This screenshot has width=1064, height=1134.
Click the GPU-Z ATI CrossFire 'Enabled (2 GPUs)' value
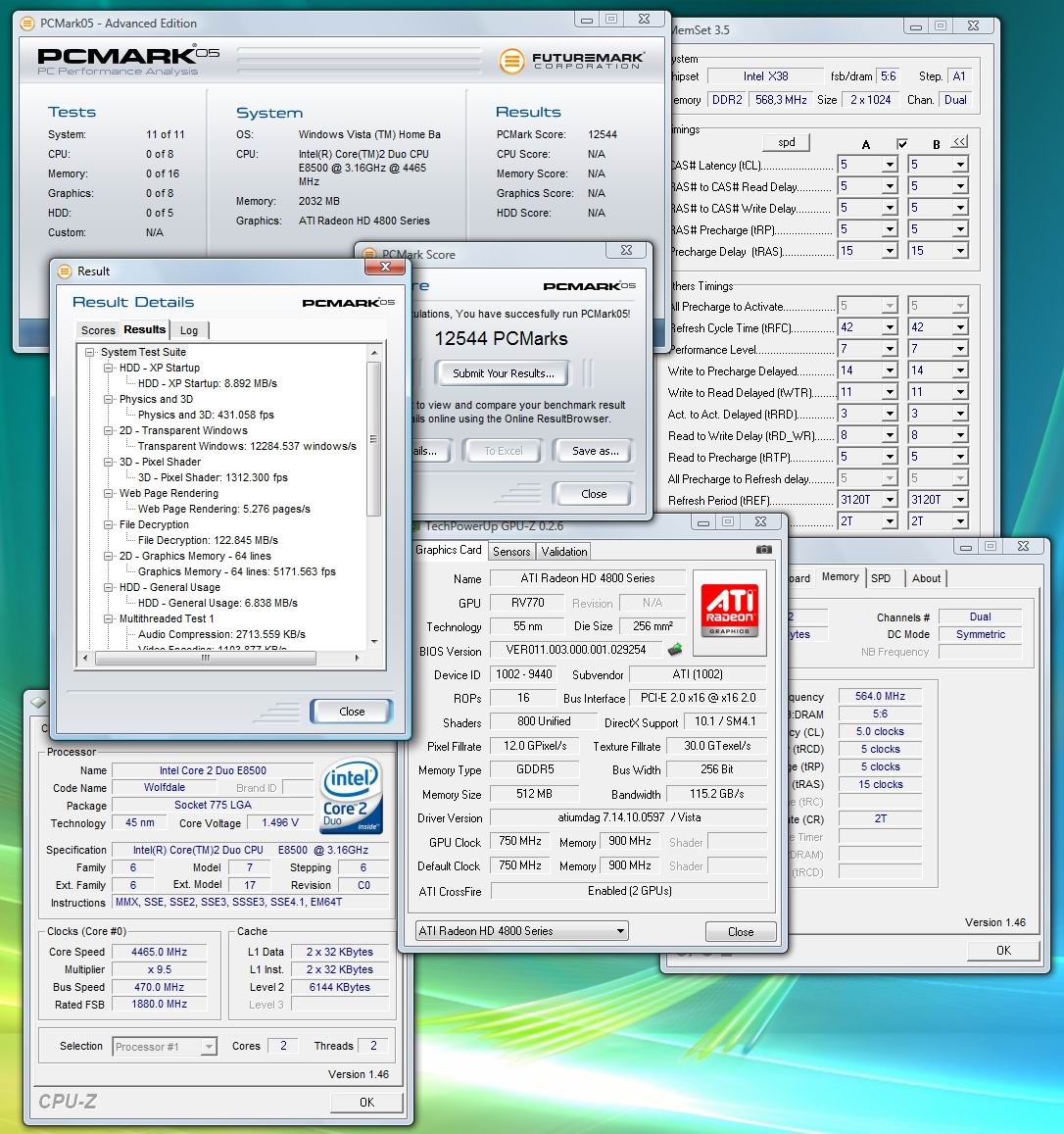pos(630,891)
